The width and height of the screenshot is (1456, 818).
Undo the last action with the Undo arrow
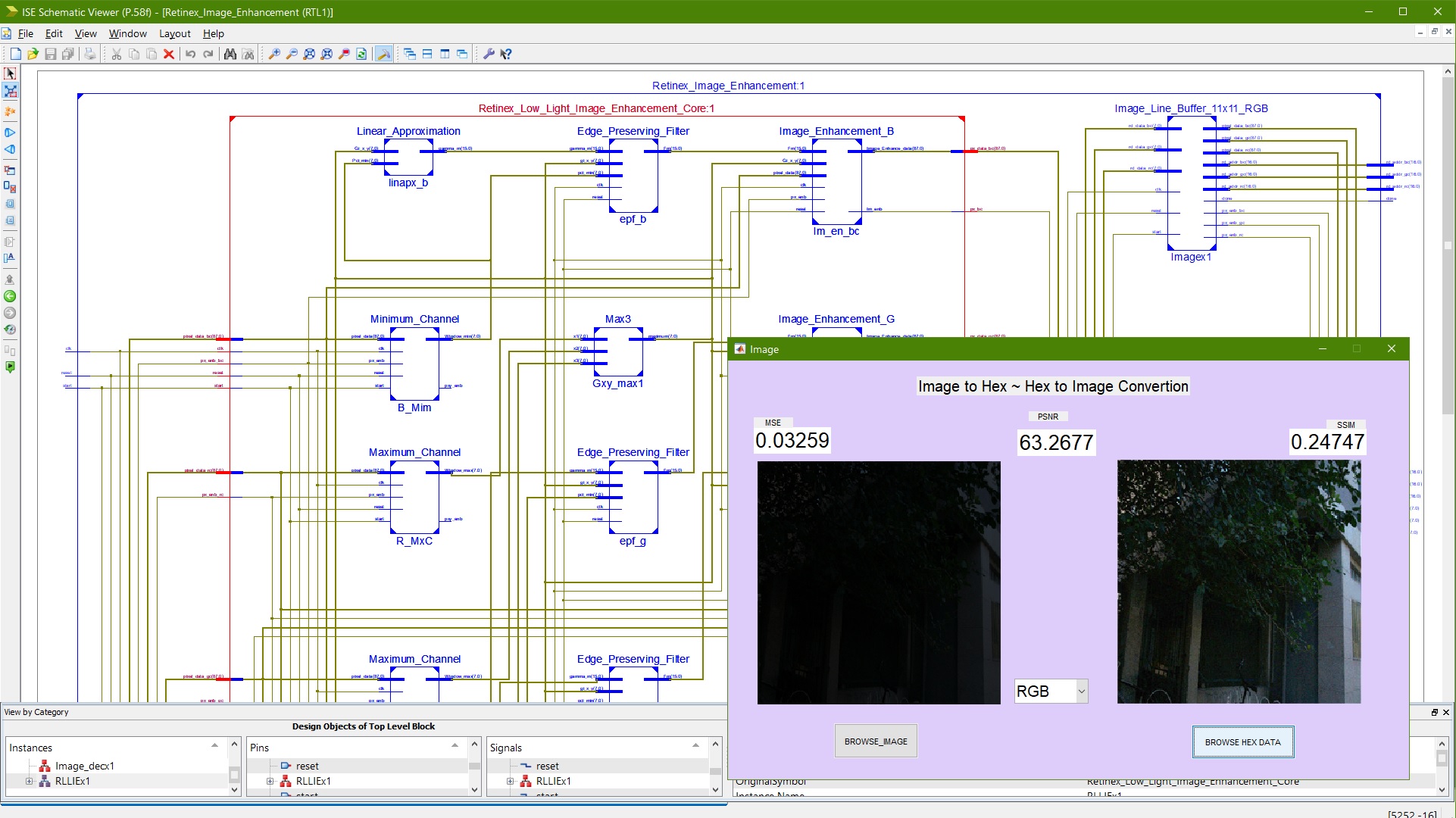[191, 54]
